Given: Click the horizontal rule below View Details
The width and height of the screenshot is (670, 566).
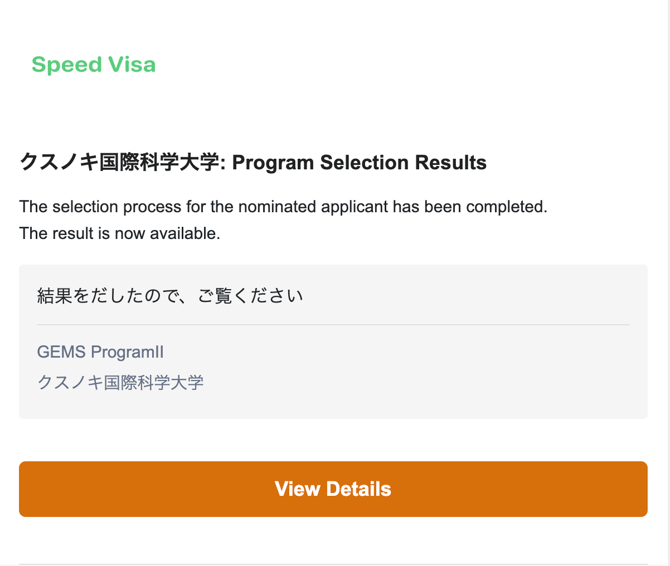Looking at the screenshot, I should click(333, 564).
